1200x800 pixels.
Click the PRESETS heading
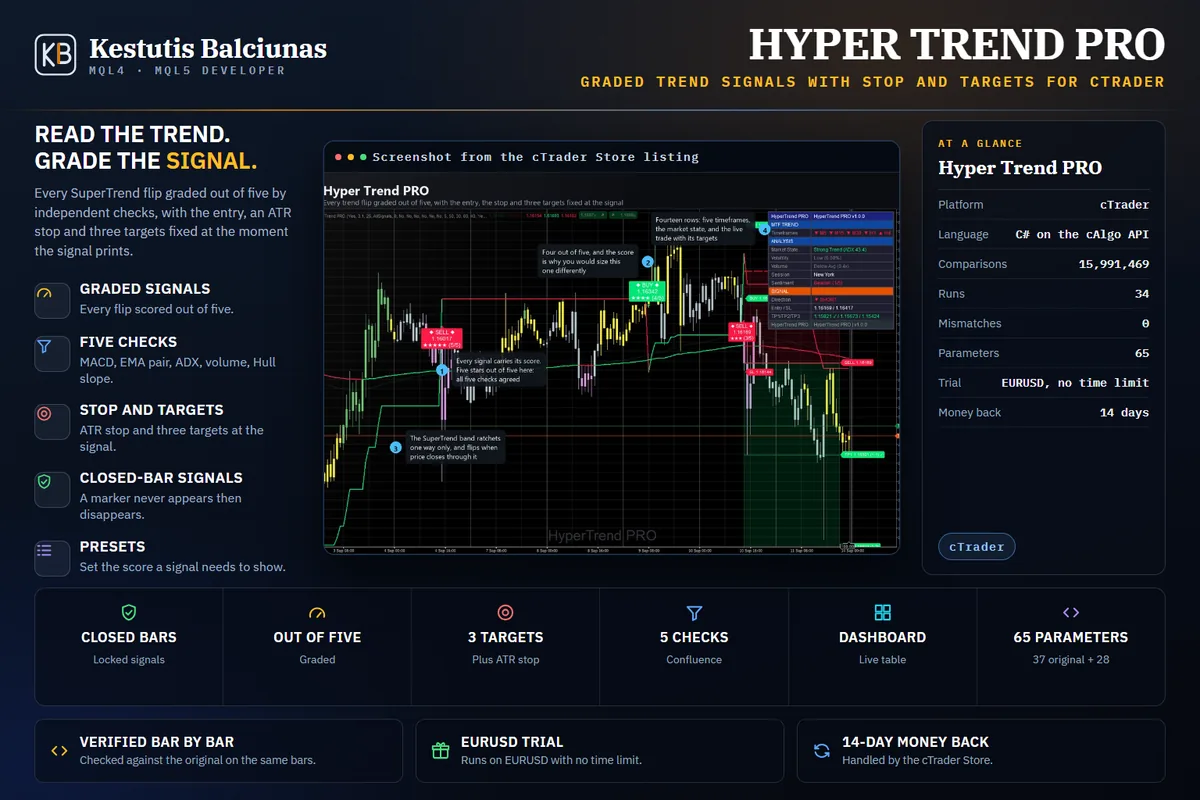(x=113, y=547)
